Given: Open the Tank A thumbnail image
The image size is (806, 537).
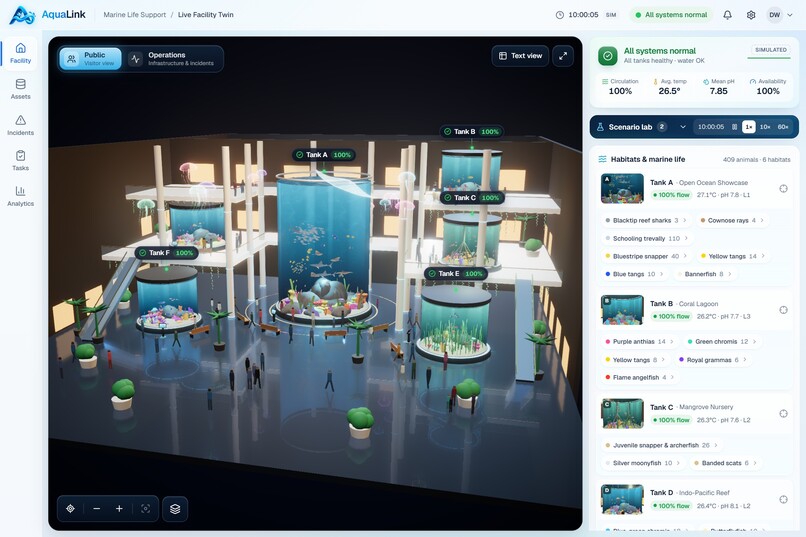Looking at the screenshot, I should click(x=622, y=189).
